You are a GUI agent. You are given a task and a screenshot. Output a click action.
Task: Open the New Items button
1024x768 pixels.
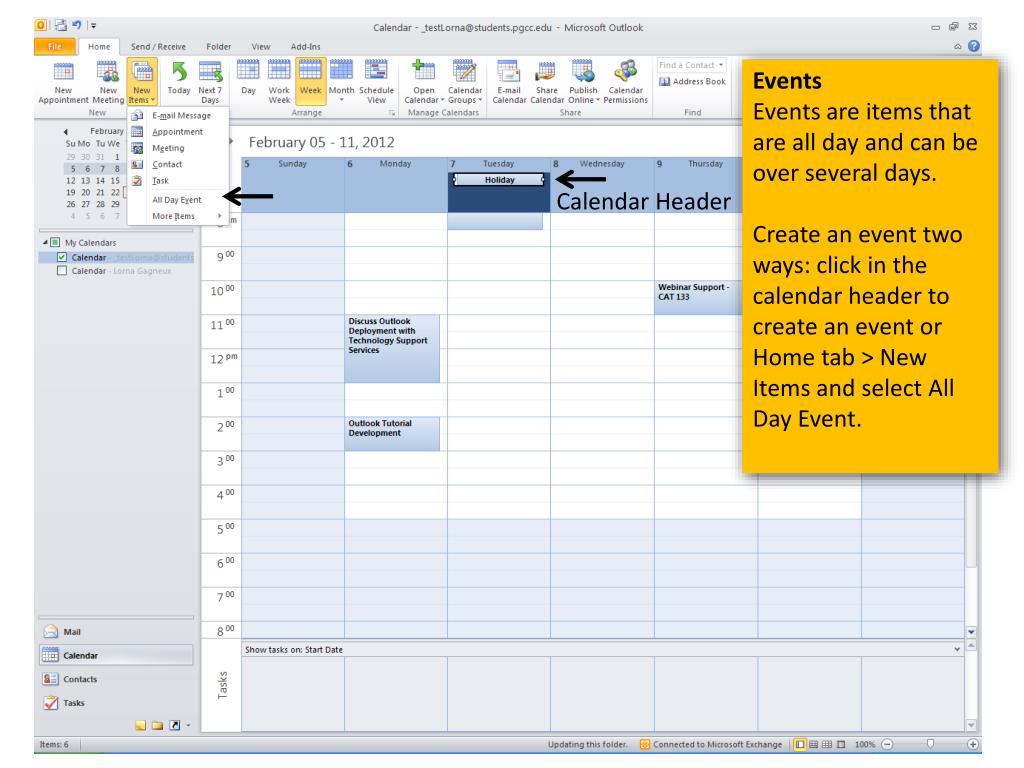click(x=142, y=82)
